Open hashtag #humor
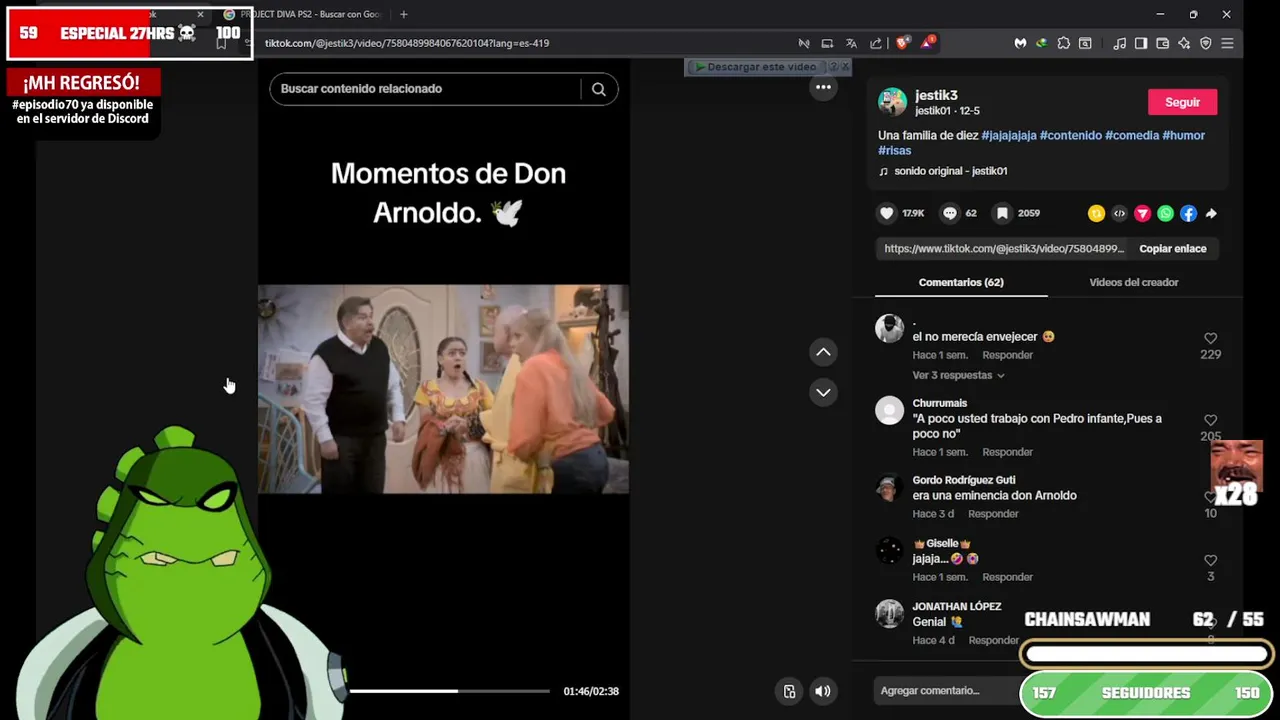This screenshot has height=720, width=1280. click(1183, 135)
